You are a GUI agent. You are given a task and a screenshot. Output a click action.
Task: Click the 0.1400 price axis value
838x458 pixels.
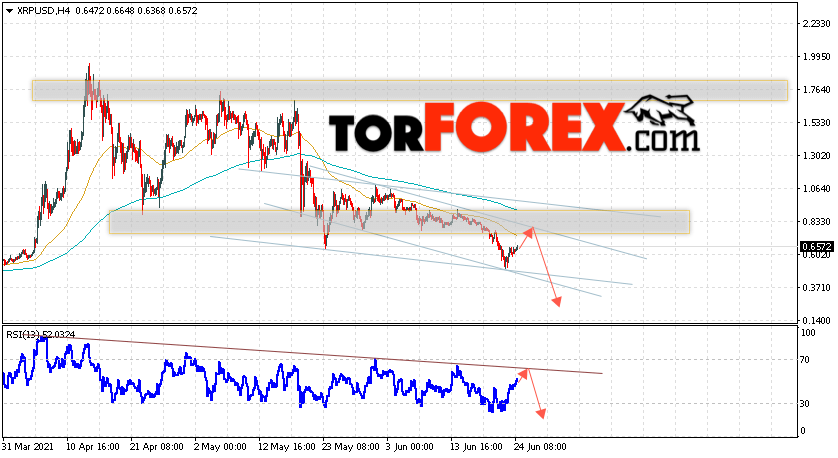[x=817, y=321]
